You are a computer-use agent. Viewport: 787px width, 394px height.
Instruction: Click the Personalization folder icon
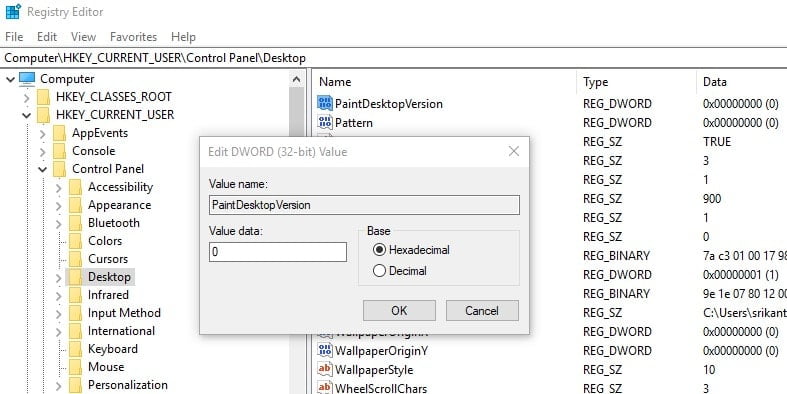point(76,385)
